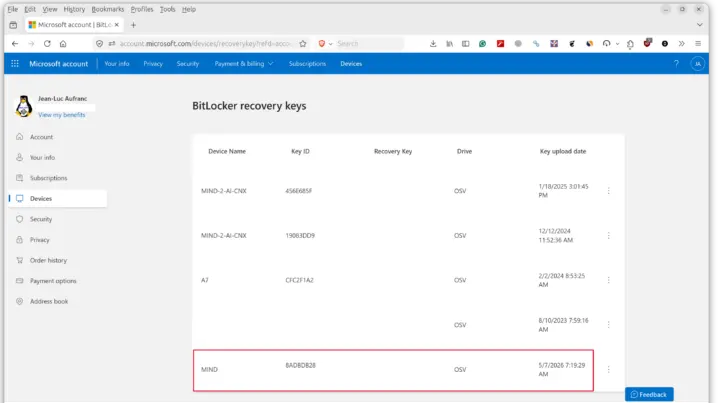Open the Firefox hamburger application menu

coord(698,44)
